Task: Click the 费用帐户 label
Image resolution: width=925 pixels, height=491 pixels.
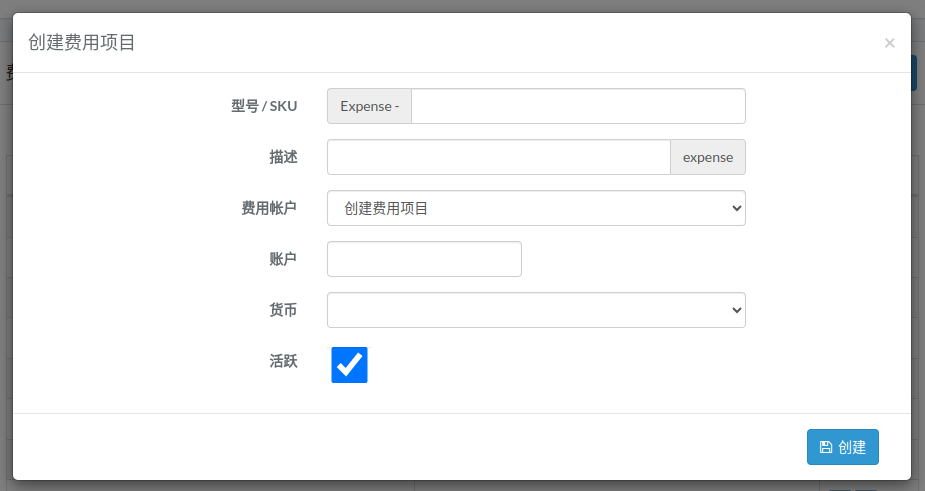Action: [x=269, y=208]
